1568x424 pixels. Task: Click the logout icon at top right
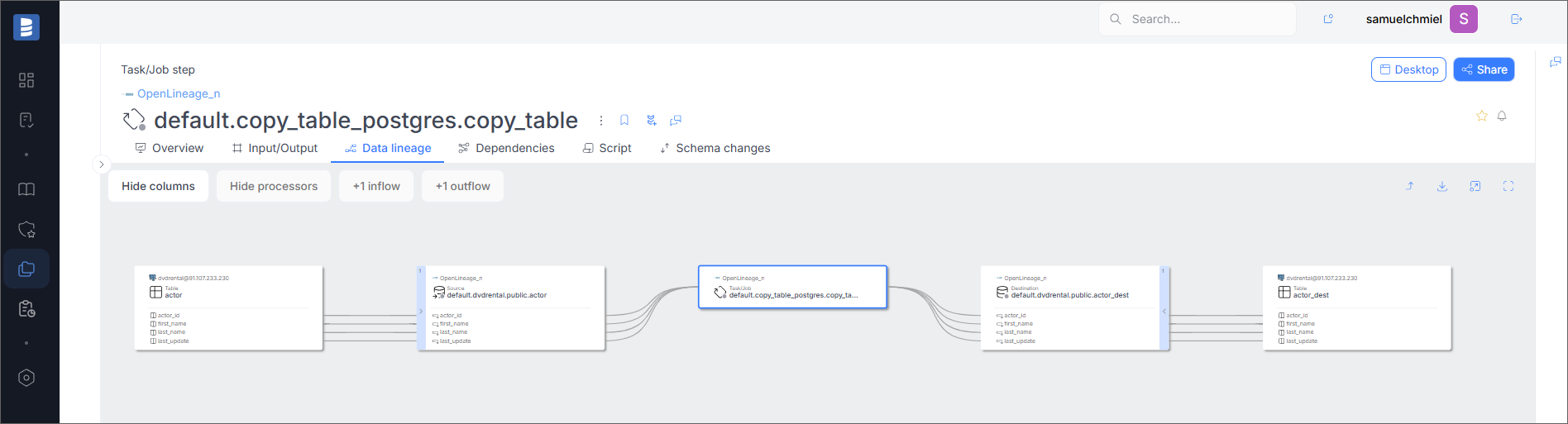click(x=1516, y=19)
